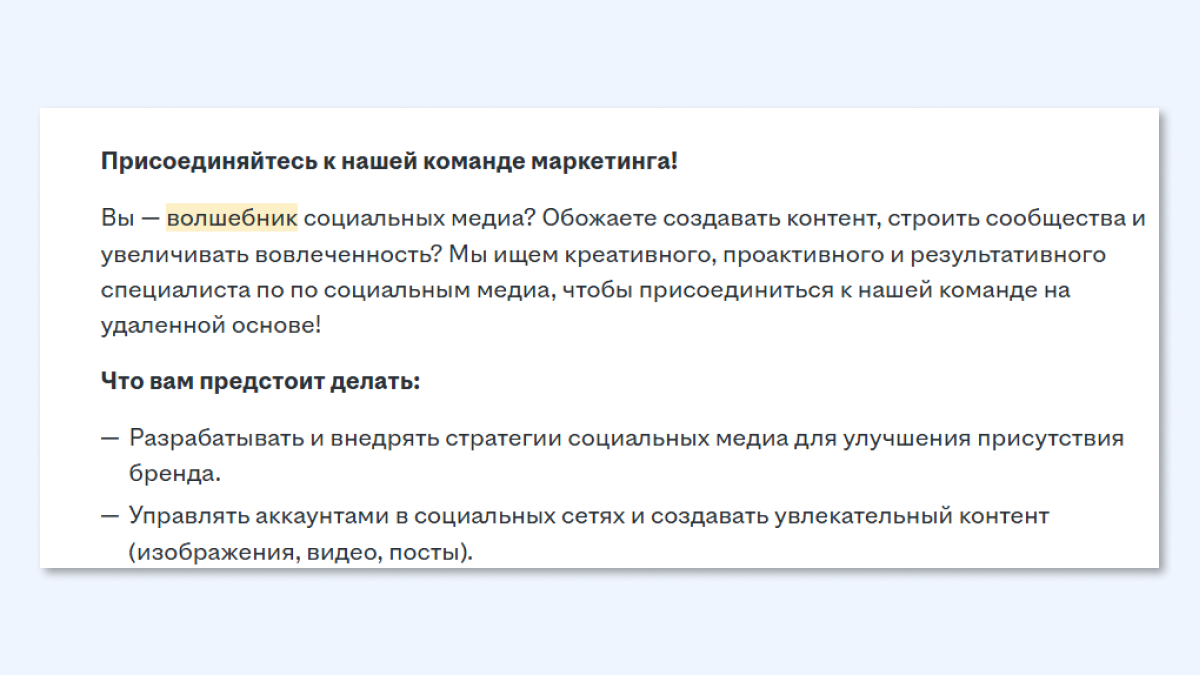Image resolution: width=1200 pixels, height=675 pixels.
Task: Click the bold heading "Что вам предстоит делать:"
Action: [x=260, y=381]
